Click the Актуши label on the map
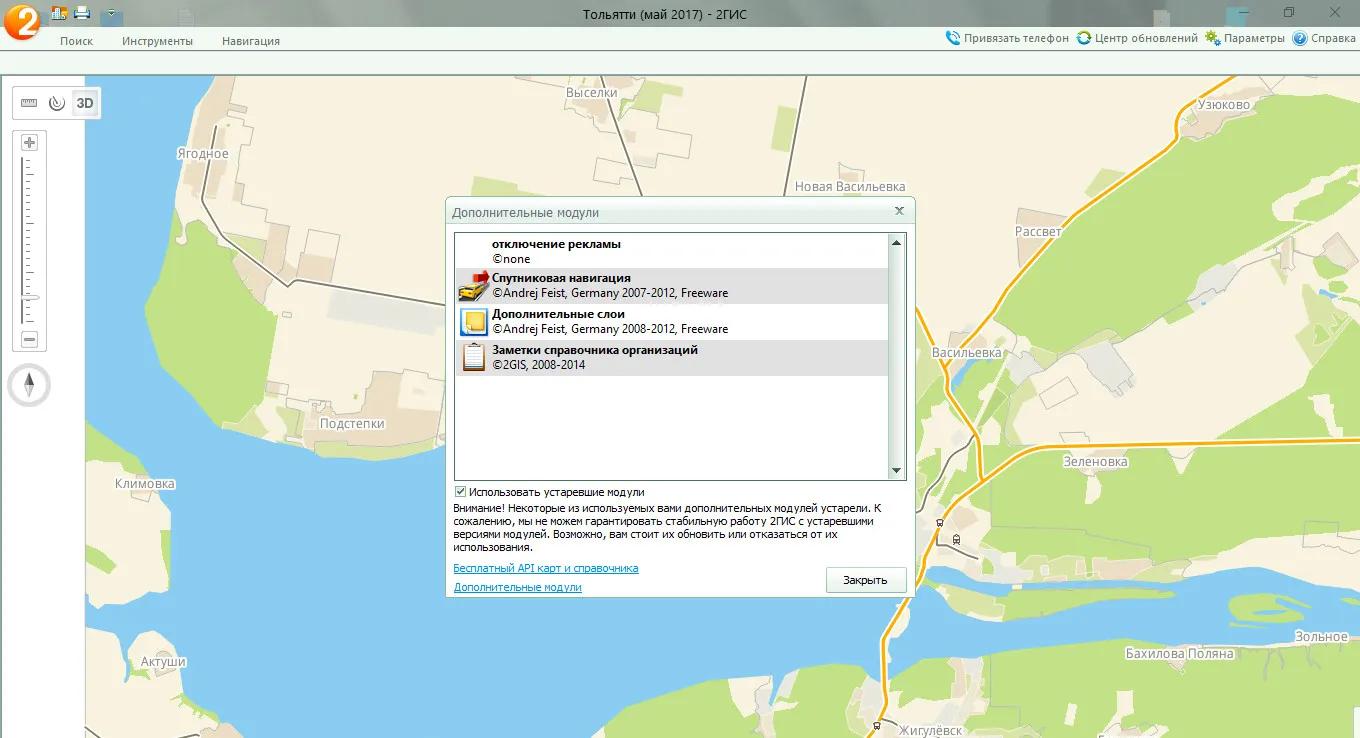The width and height of the screenshot is (1360, 738). point(163,662)
